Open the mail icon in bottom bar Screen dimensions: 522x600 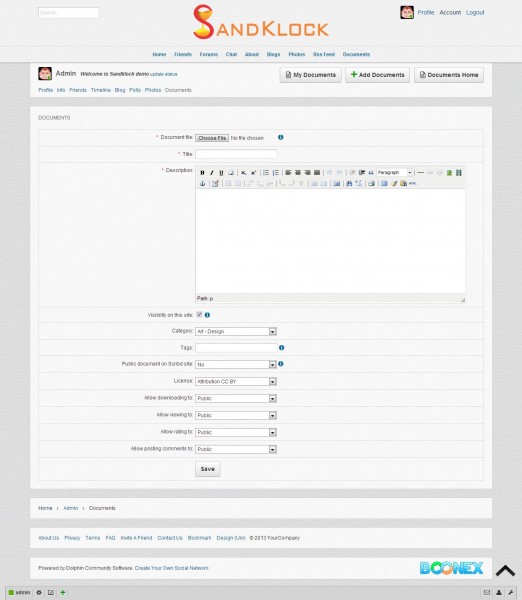486,592
